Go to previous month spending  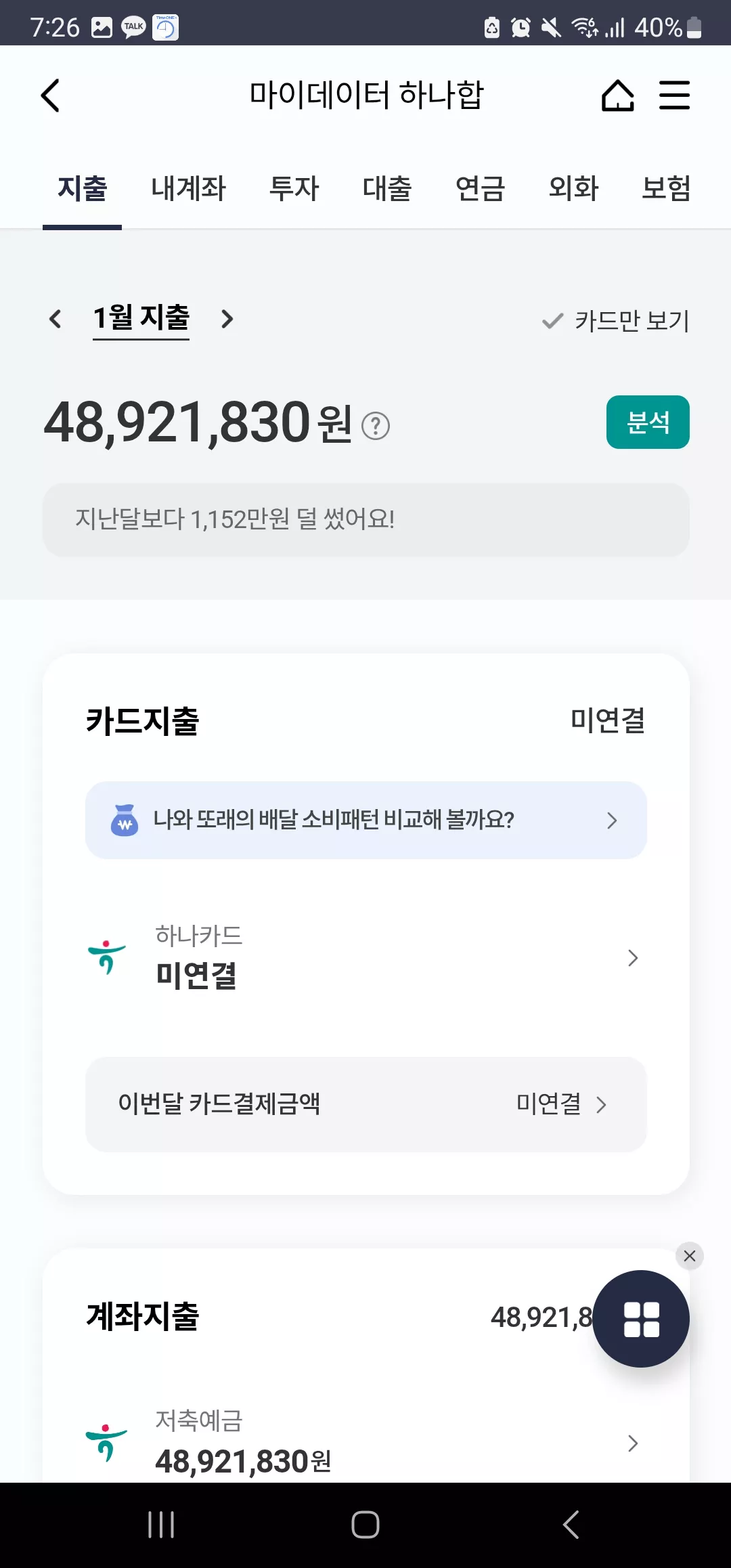[56, 319]
